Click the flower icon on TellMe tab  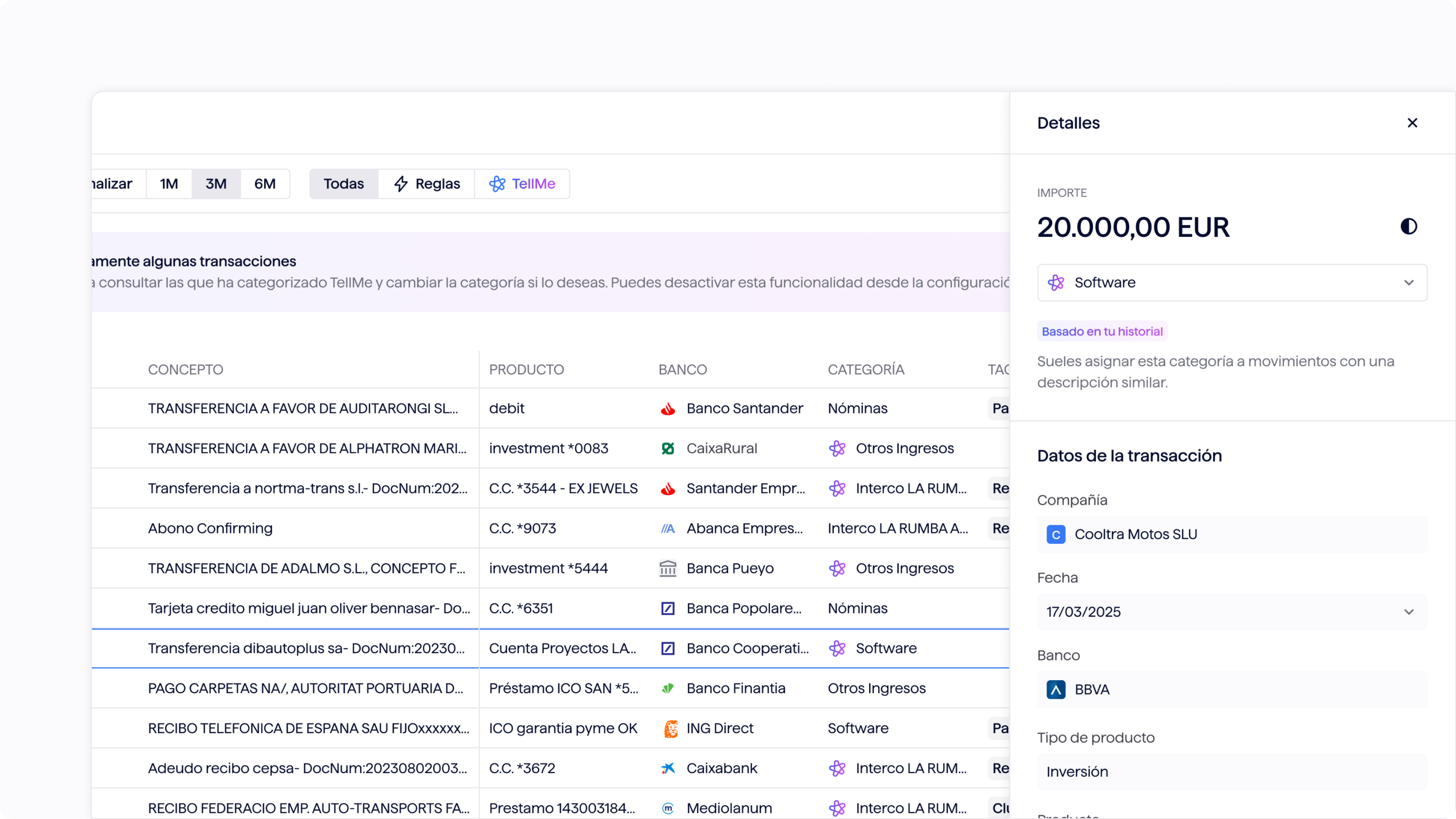(497, 184)
